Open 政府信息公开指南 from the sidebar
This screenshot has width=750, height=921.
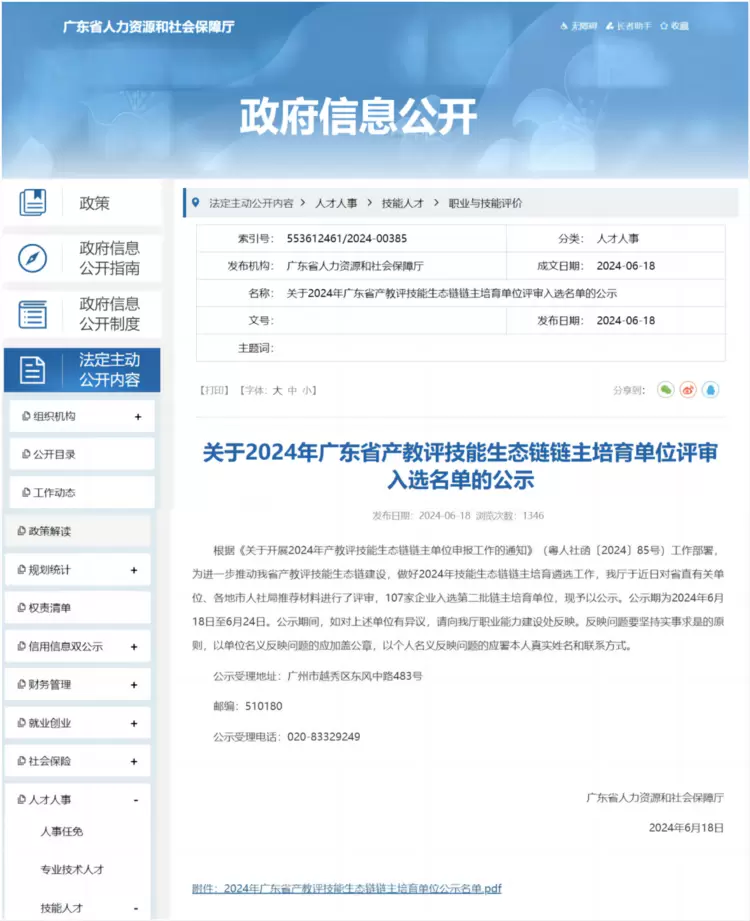(81, 258)
